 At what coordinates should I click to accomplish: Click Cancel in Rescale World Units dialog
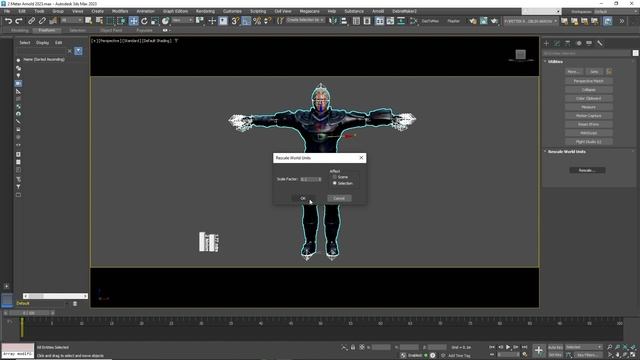(339, 198)
